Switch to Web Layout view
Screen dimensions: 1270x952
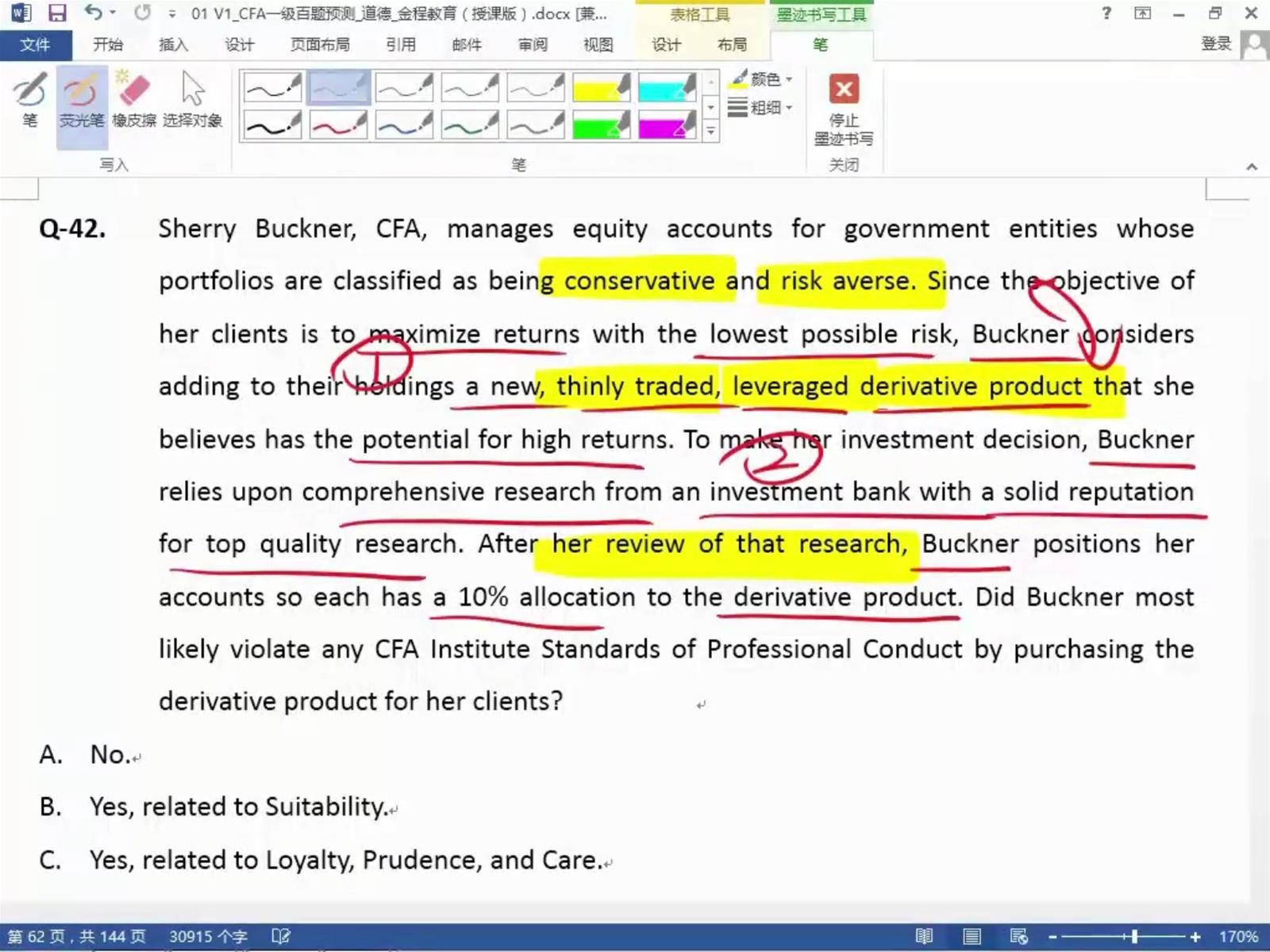(x=1019, y=937)
